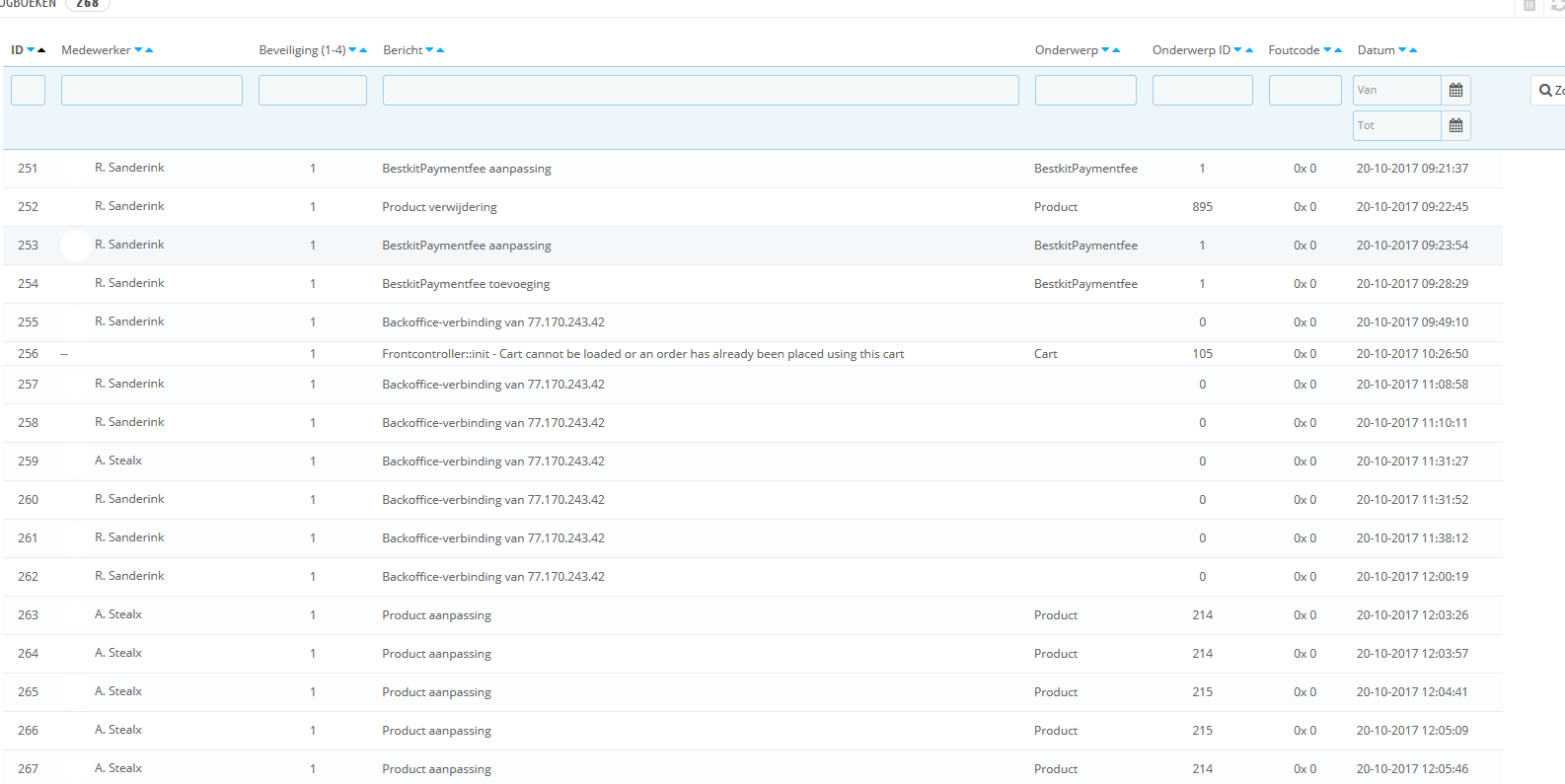Sort Beveiliging (1-4) with the down arrow
This screenshot has width=1565, height=784.
[x=352, y=50]
